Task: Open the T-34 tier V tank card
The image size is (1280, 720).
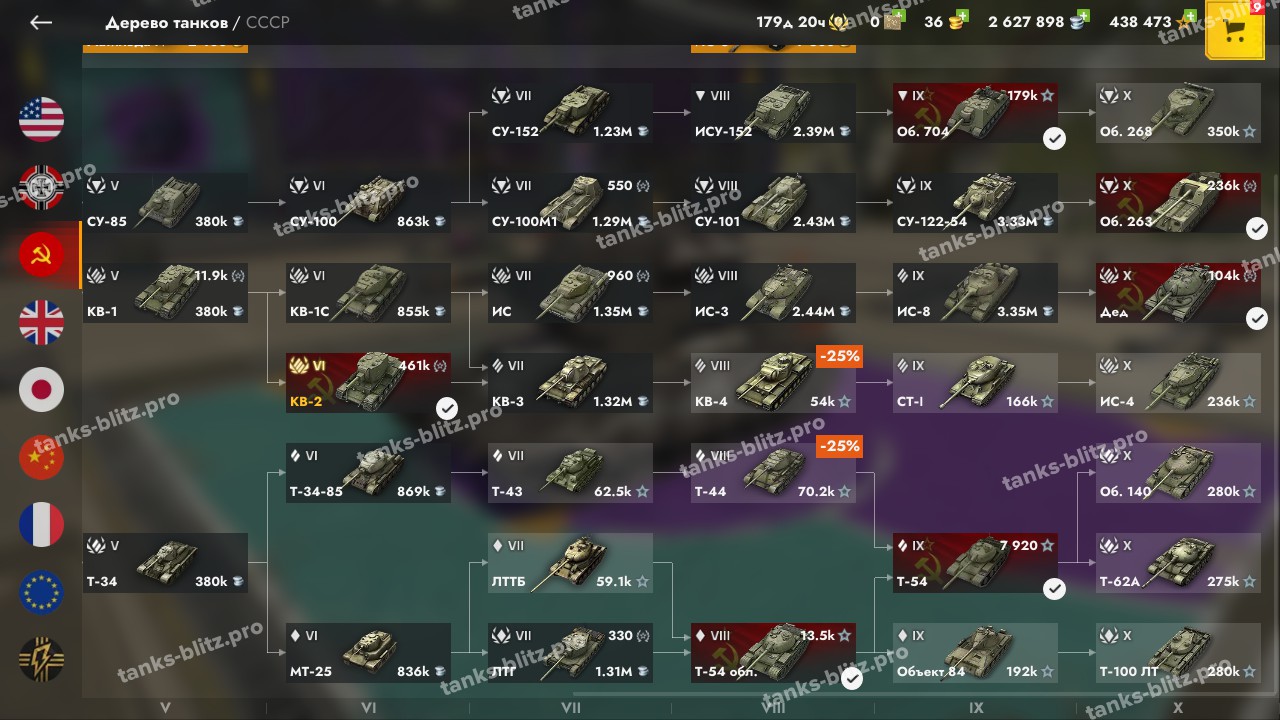Action: click(x=165, y=563)
